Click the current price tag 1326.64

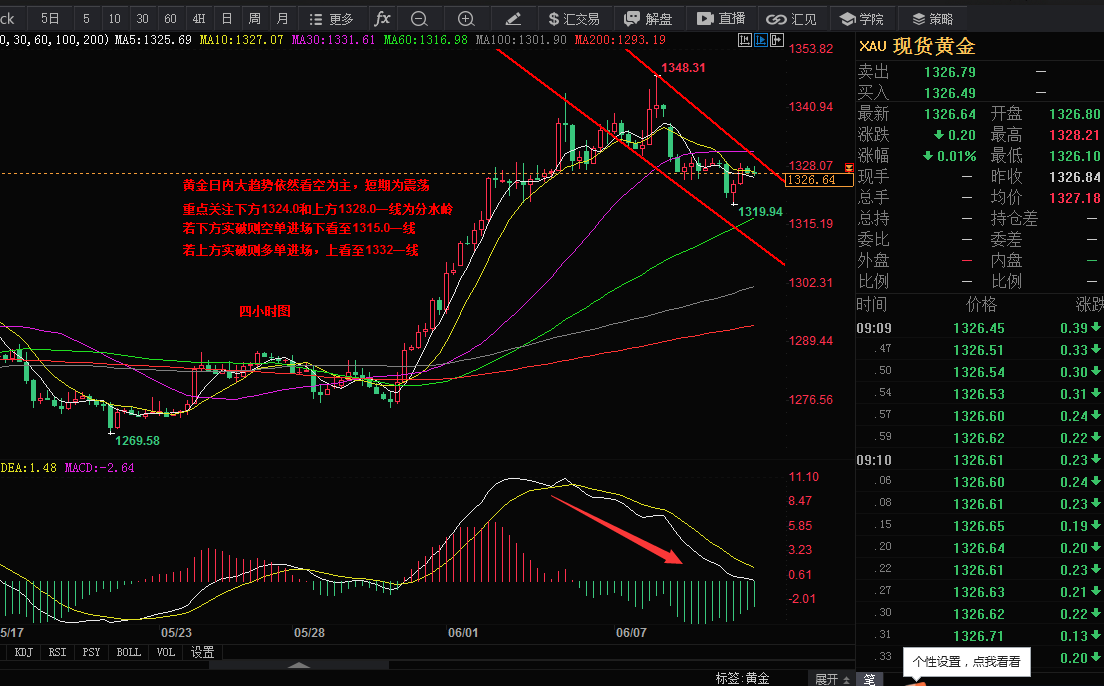coord(819,180)
